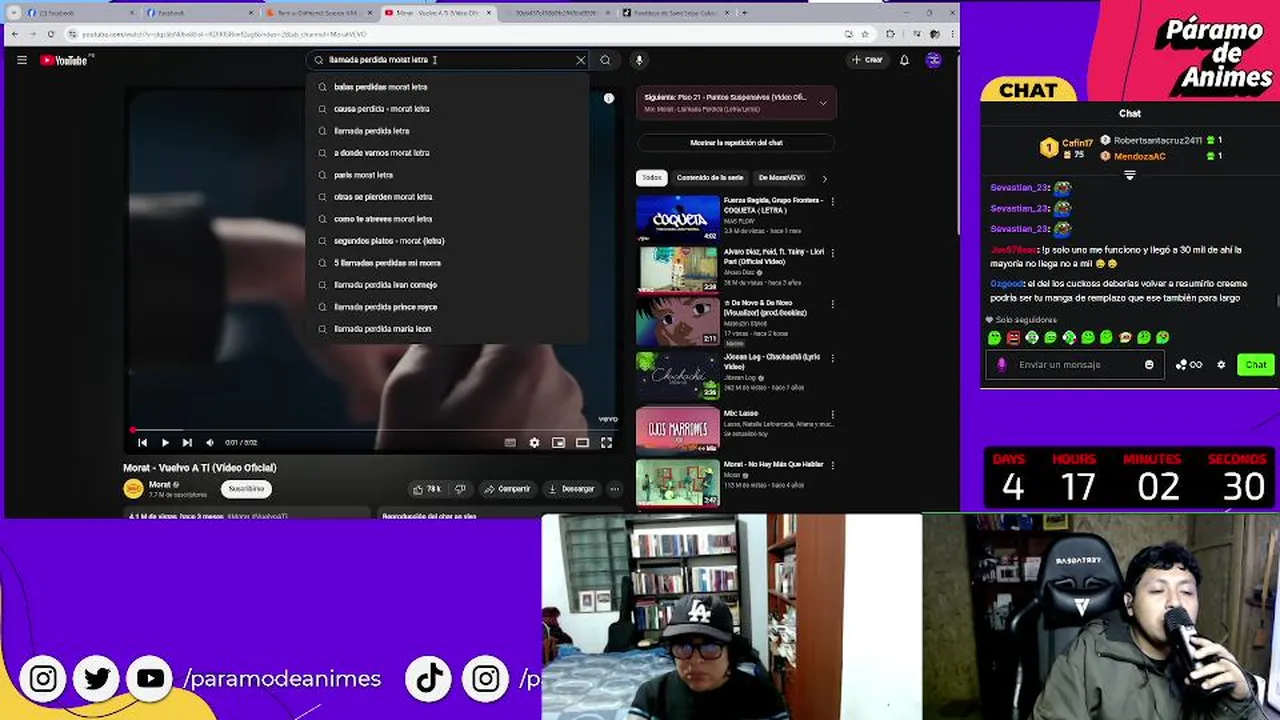Send message with green Chat button

(x=1256, y=365)
